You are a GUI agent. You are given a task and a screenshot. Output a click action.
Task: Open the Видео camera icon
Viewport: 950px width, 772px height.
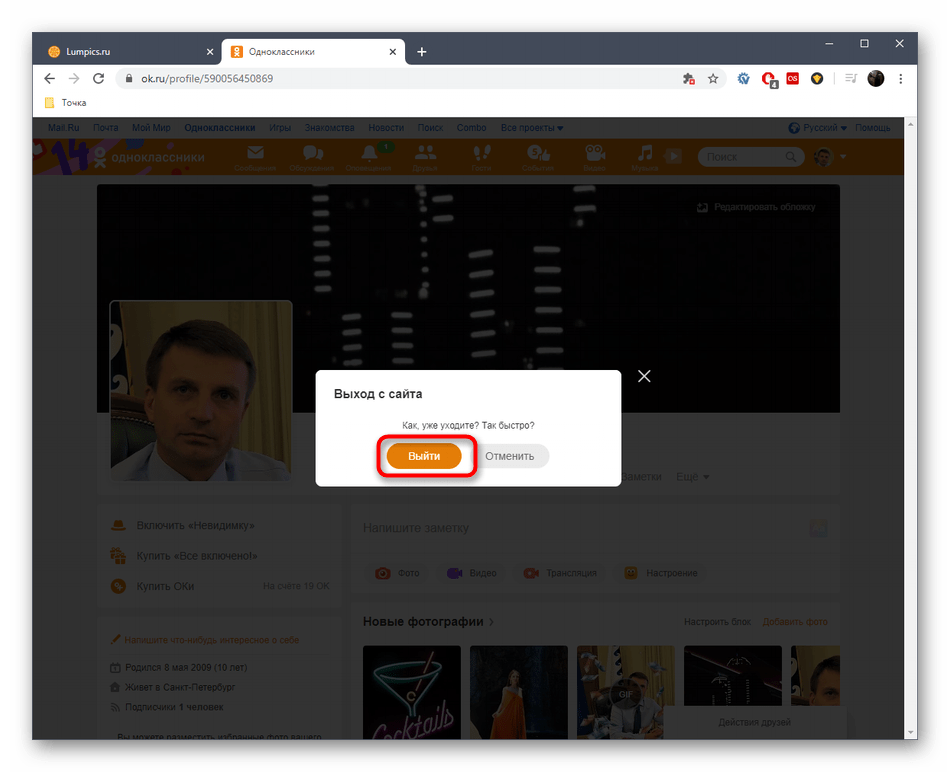595,153
